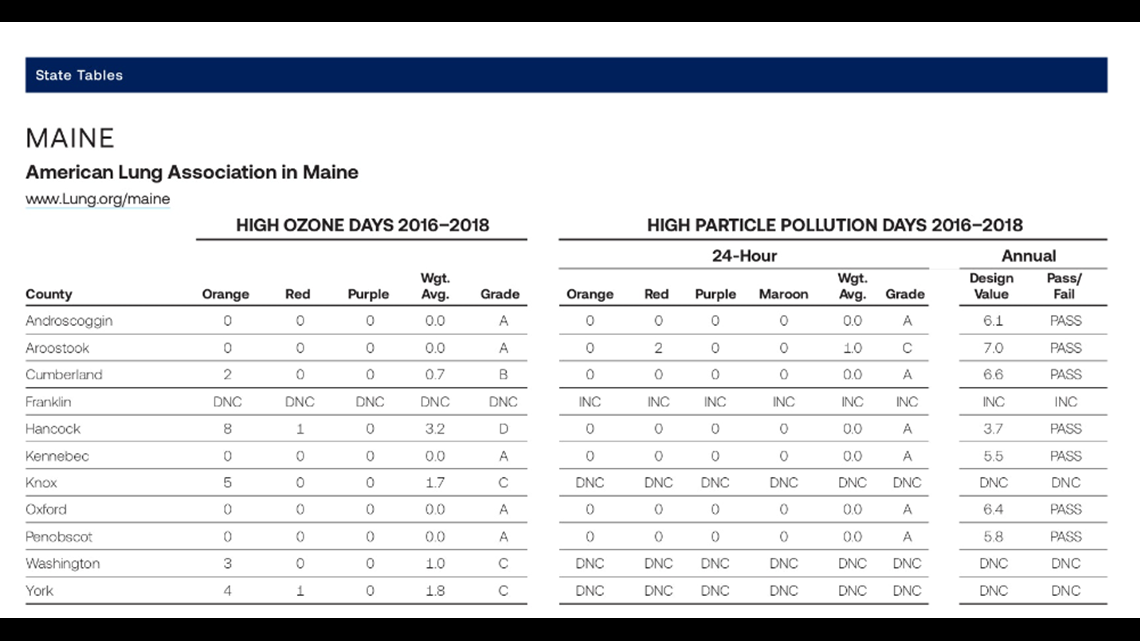Screen dimensions: 1140x641
Task: Click the County column header
Action: pos(49,294)
